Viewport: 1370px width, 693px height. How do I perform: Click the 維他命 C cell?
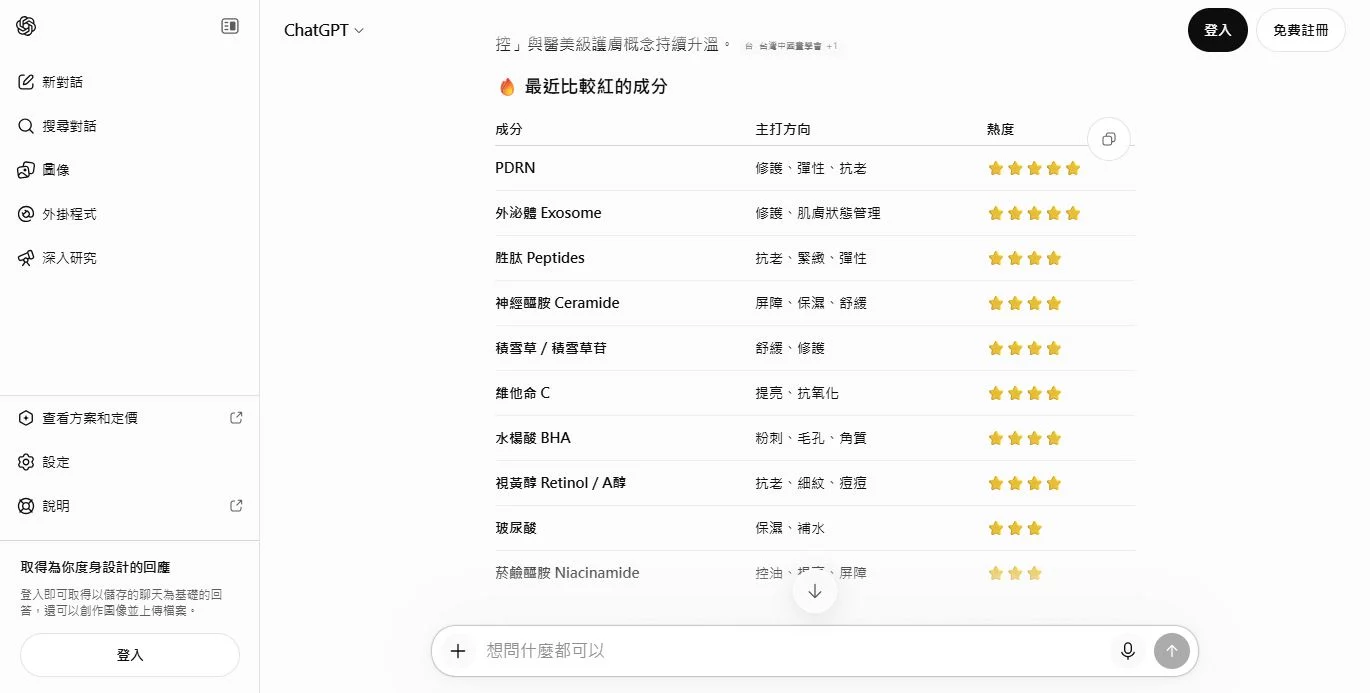522,393
